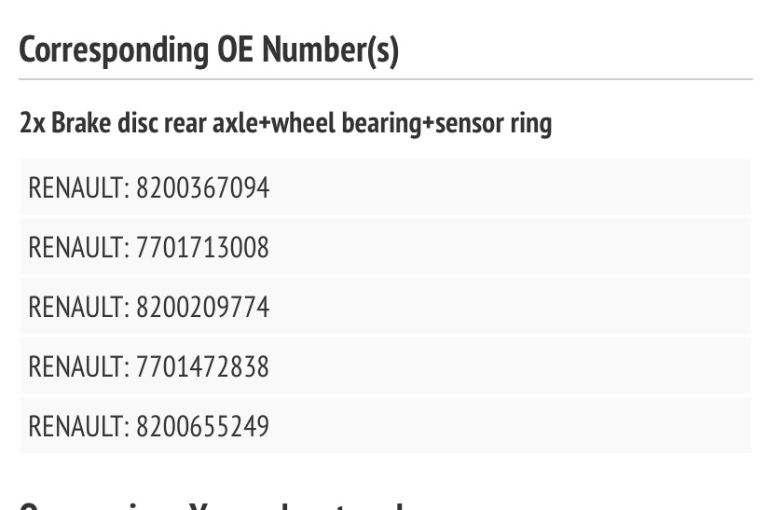Click the RENAULT label beside 8200209774
768x510 pixels.
76,307
